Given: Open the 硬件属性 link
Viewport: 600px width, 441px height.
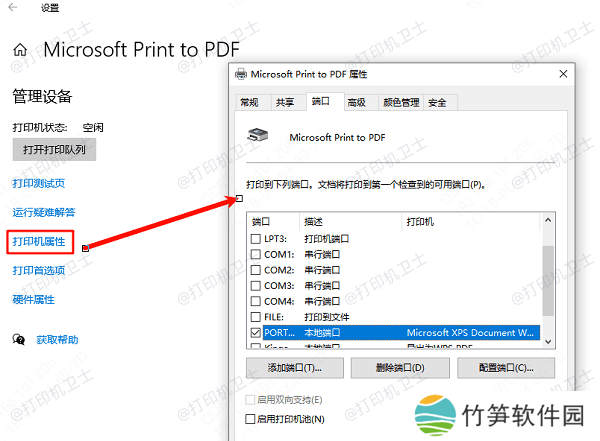Looking at the screenshot, I should 34,300.
